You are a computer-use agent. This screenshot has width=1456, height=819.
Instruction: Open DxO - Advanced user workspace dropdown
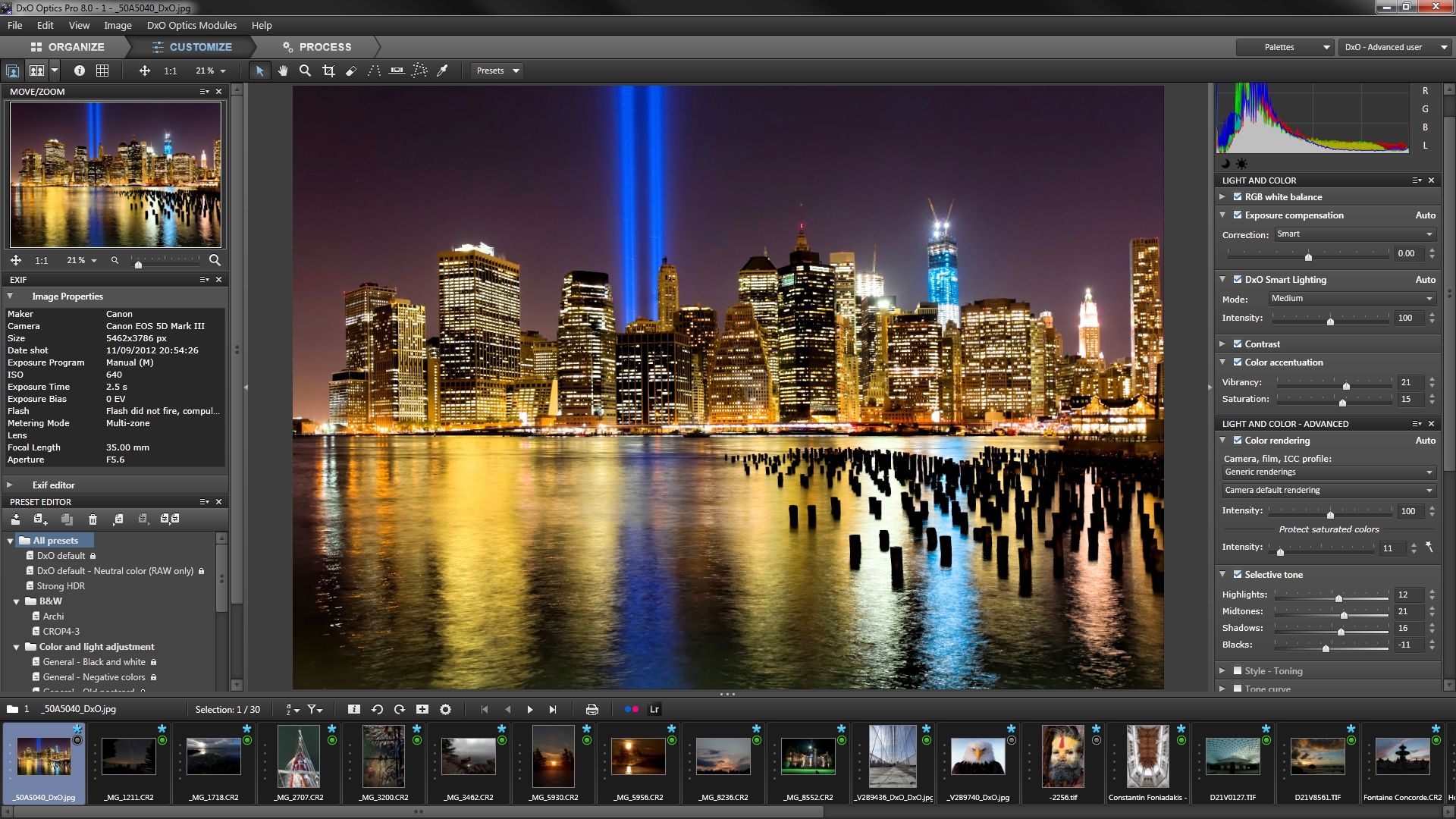point(1395,47)
